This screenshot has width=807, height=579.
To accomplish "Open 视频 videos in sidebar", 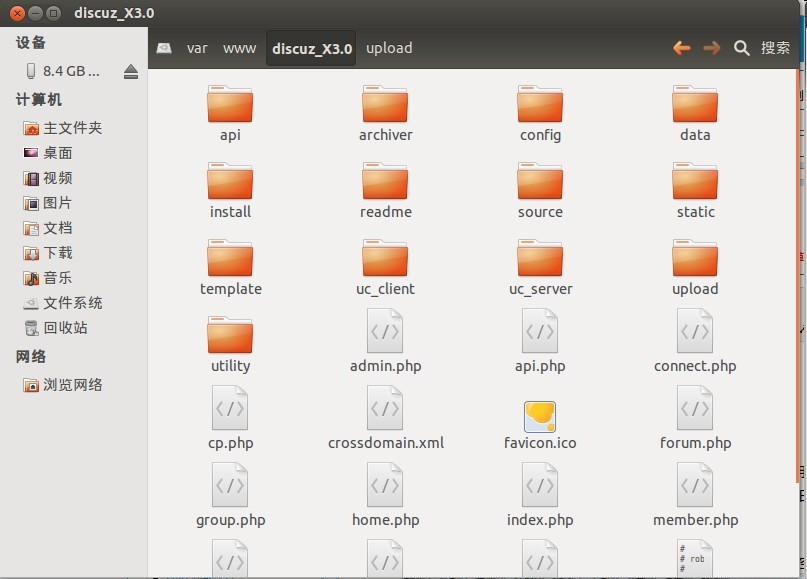I will pyautogui.click(x=48, y=178).
